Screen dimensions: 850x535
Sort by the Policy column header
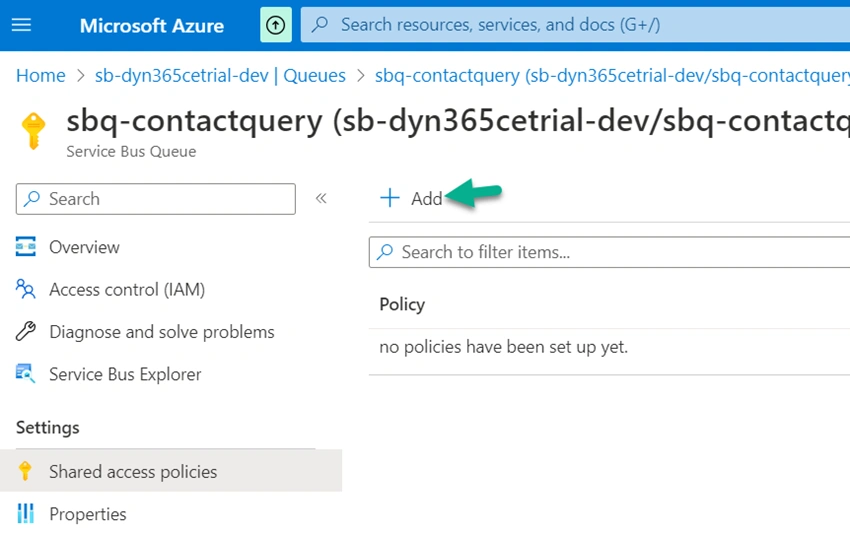coord(402,304)
